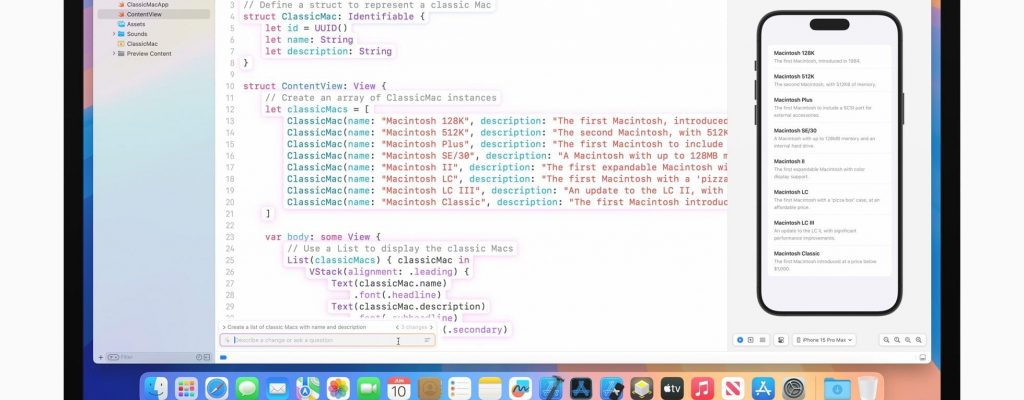This screenshot has height=400, width=1024.
Task: Open the Assets catalog in navigator
Action: point(135,24)
